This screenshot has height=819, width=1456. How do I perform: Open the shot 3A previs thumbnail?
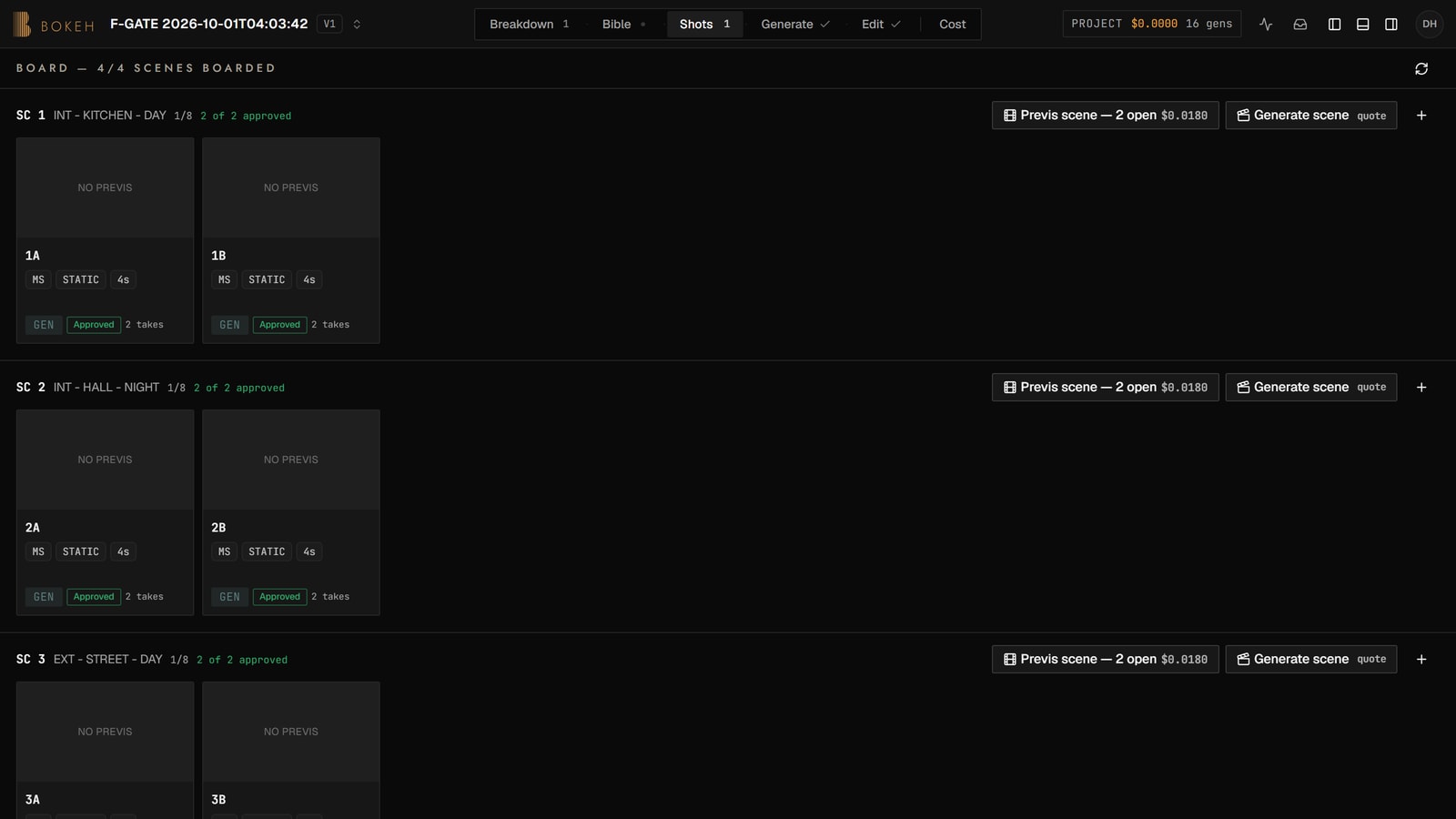point(106,733)
